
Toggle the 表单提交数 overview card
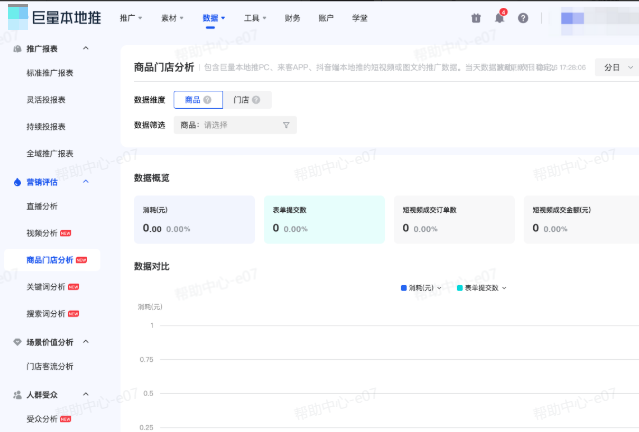324,220
